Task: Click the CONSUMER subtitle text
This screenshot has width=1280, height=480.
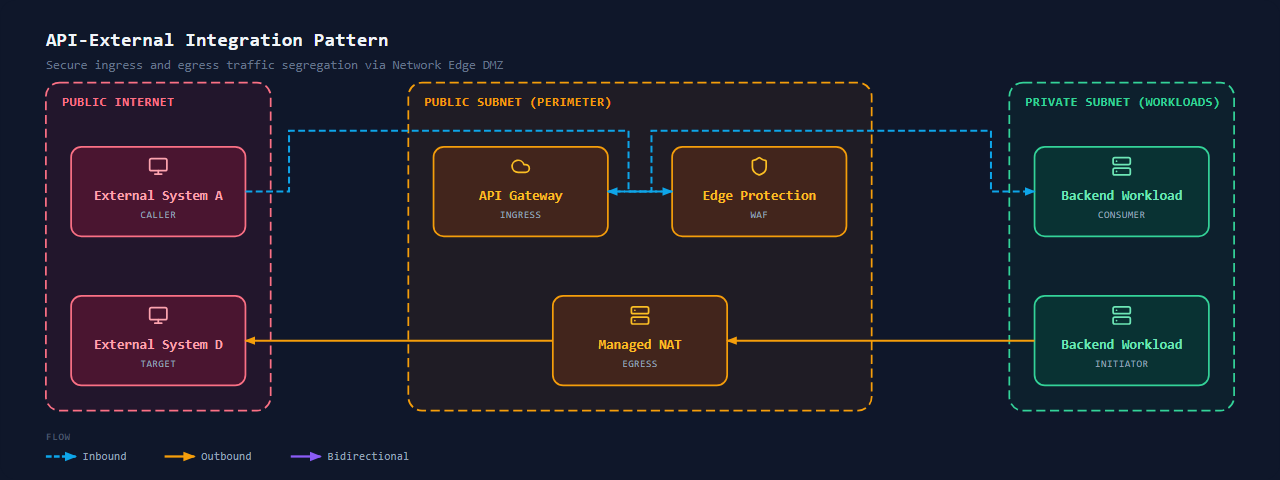Action: [1122, 215]
